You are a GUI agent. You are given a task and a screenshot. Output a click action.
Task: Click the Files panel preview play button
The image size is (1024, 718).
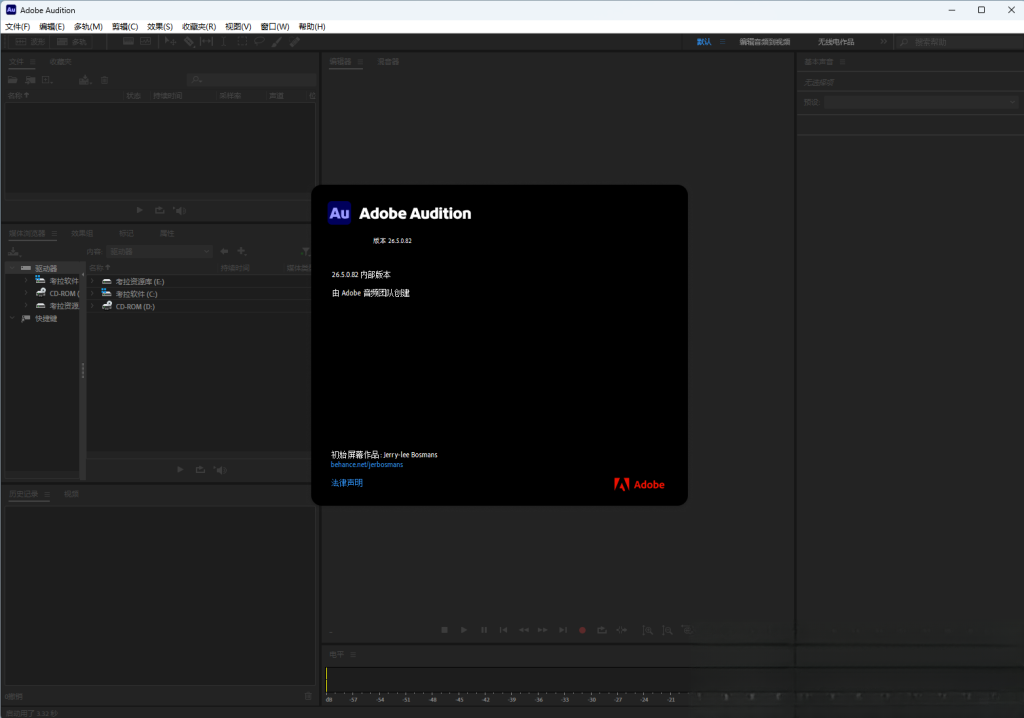139,210
